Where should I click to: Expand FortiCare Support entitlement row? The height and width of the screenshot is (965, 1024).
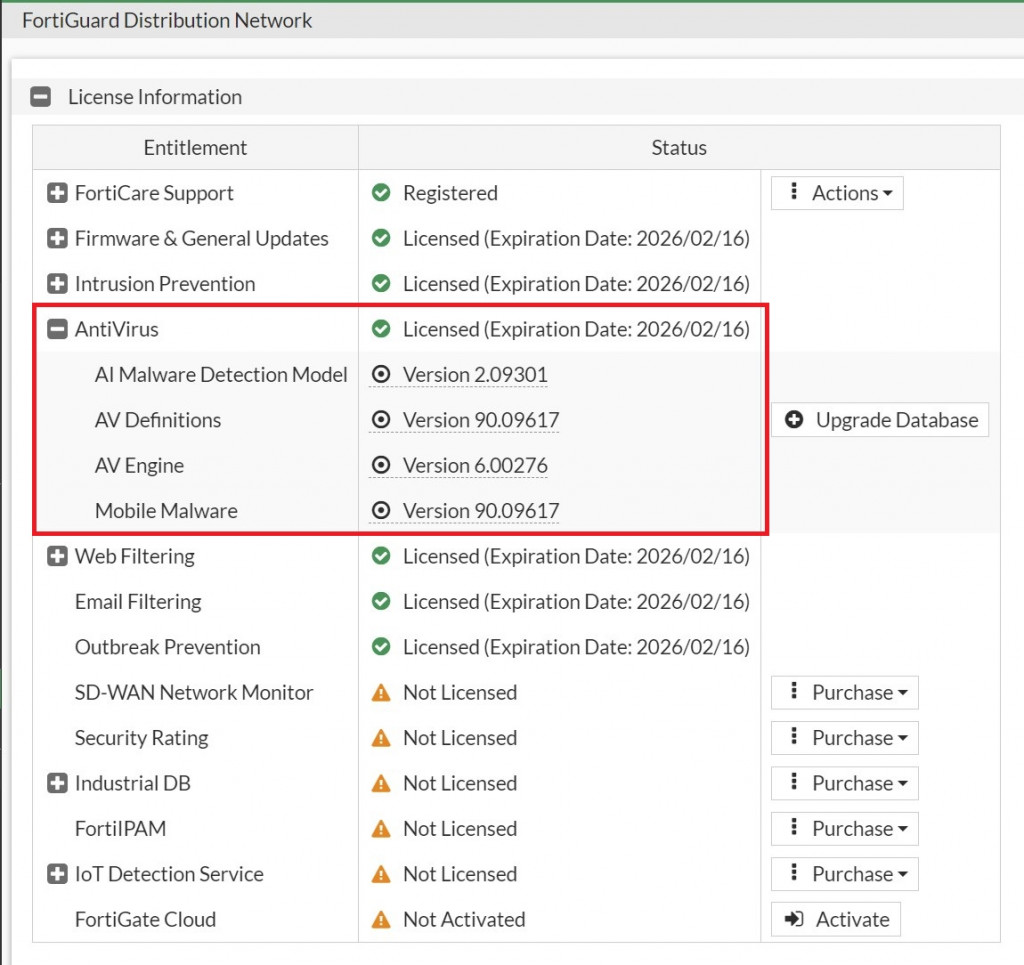pos(57,193)
